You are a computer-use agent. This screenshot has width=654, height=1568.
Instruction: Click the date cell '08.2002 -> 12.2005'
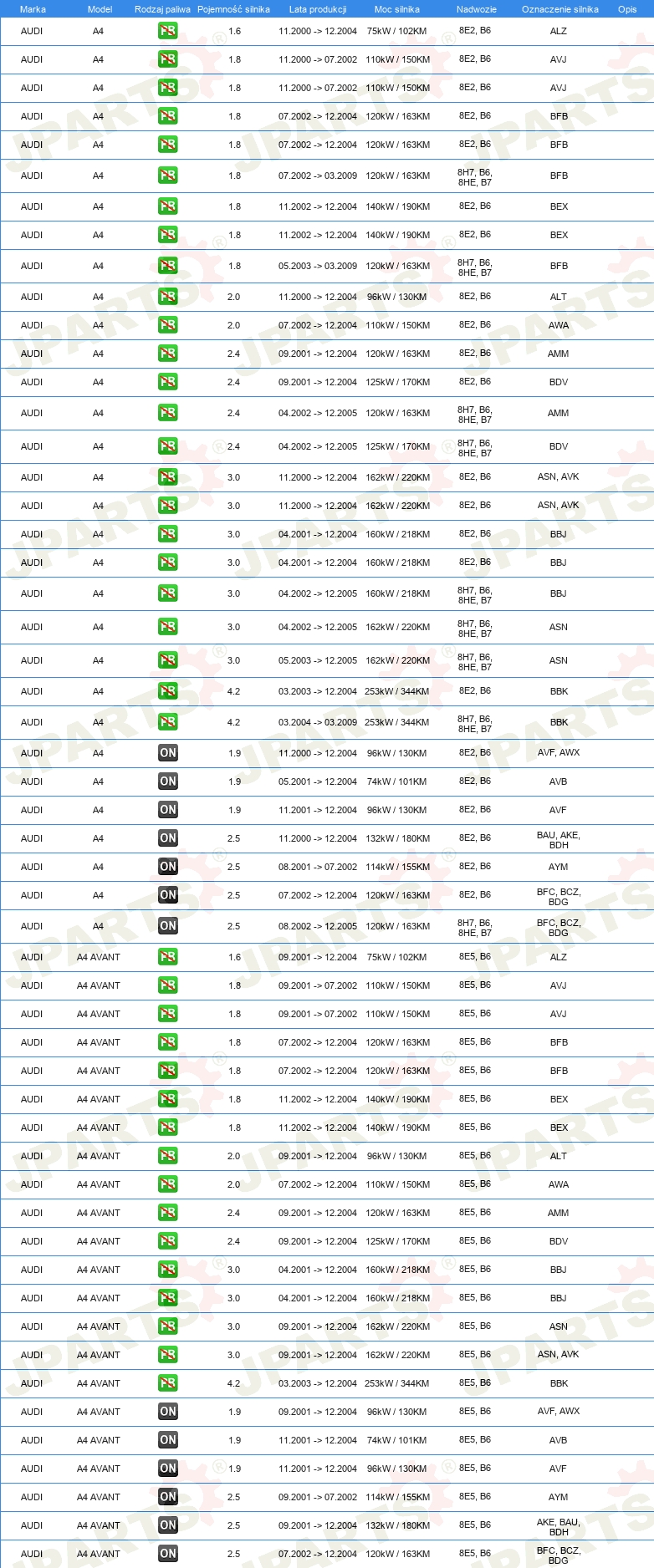coord(318,927)
